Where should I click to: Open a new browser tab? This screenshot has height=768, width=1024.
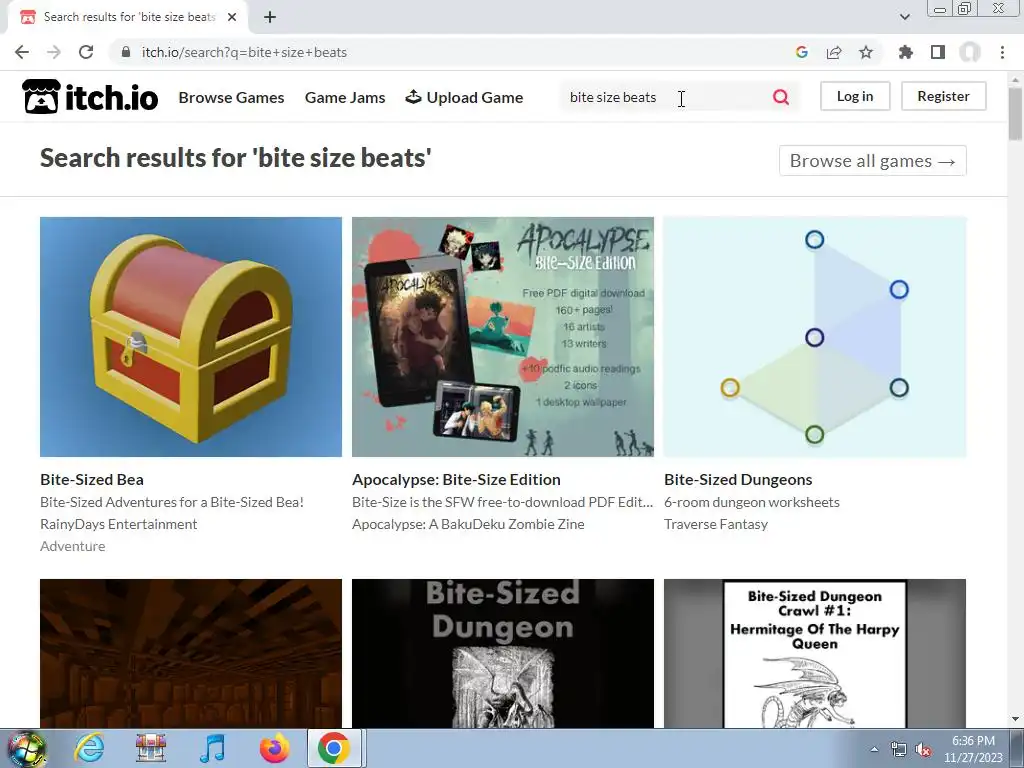click(x=270, y=17)
